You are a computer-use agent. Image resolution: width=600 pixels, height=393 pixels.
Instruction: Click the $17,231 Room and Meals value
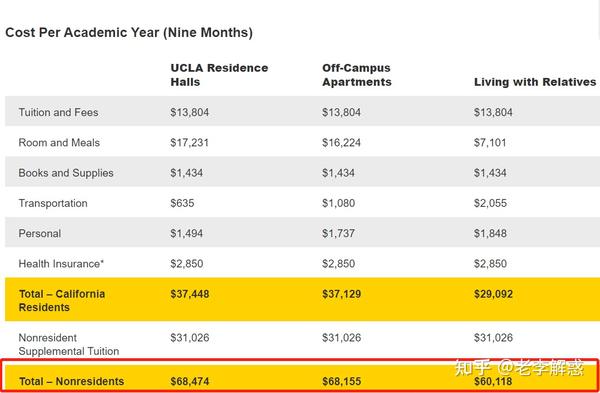pyautogui.click(x=190, y=142)
